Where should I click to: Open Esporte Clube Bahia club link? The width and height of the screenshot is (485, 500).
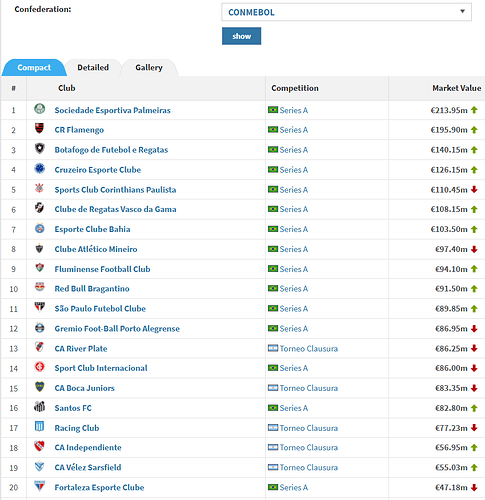(92, 229)
